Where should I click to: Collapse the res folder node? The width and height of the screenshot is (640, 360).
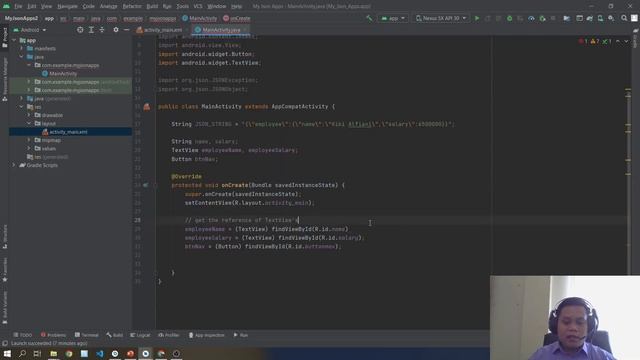pos(22,107)
